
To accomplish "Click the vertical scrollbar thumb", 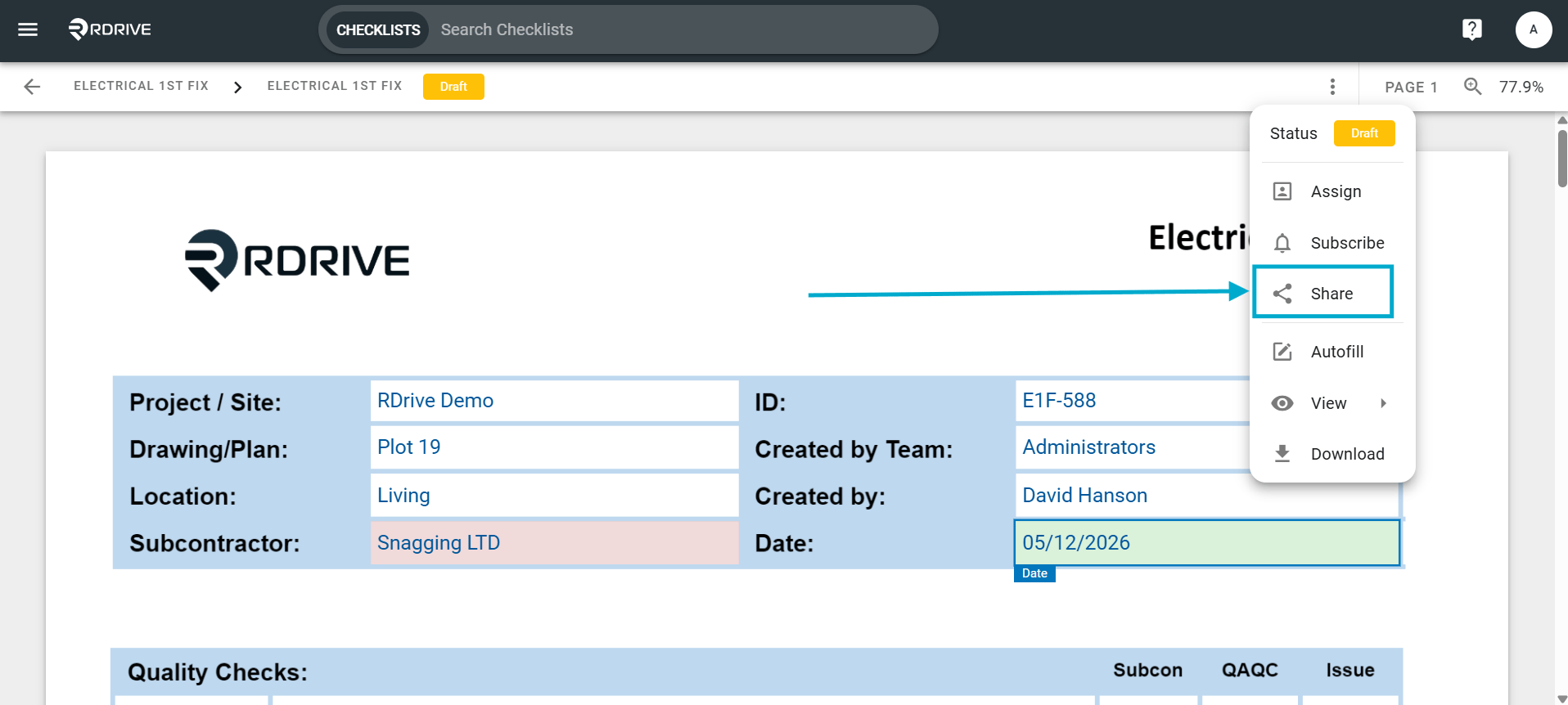I will coord(1562,158).
